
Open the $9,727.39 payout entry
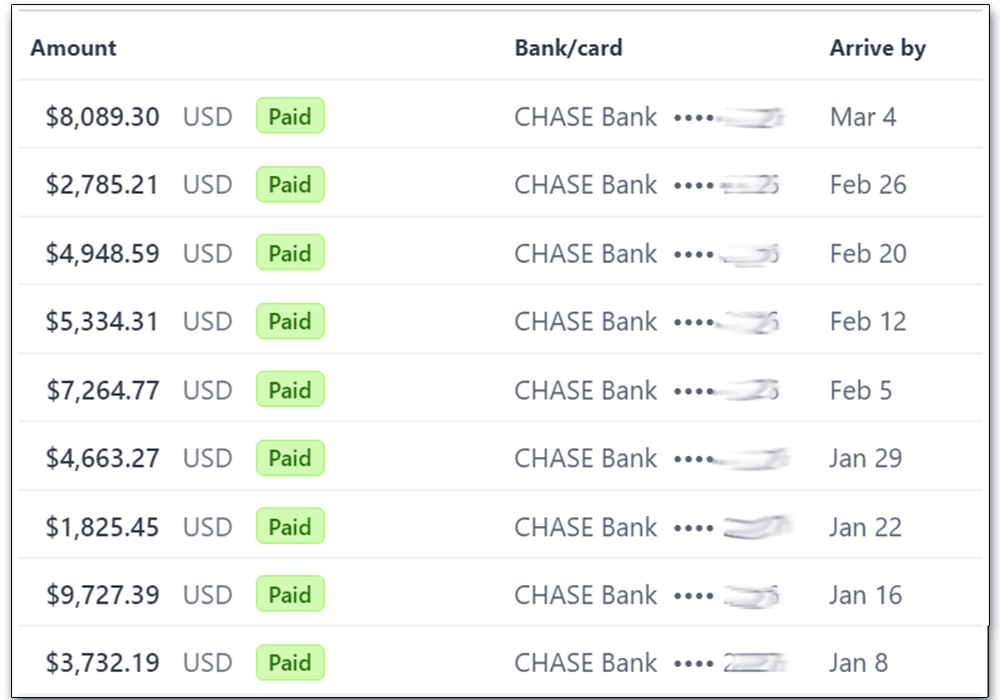pos(500,592)
